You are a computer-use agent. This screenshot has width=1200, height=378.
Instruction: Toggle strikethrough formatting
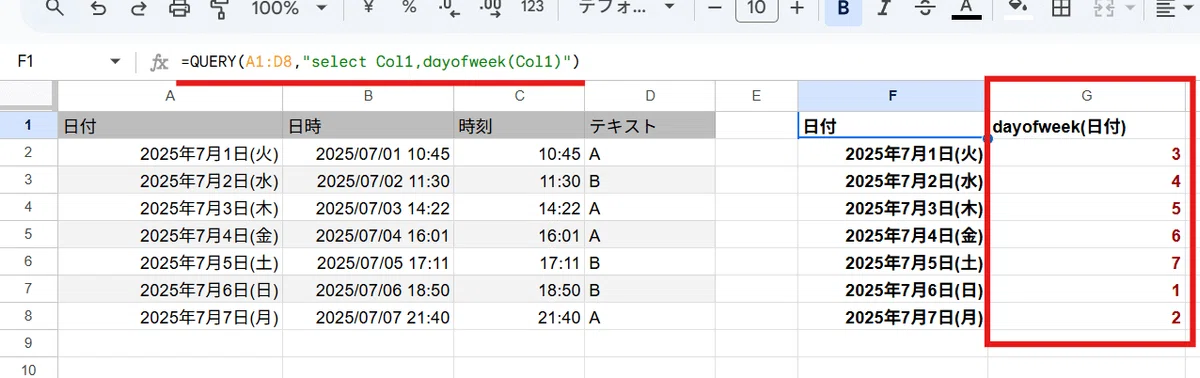tap(924, 9)
